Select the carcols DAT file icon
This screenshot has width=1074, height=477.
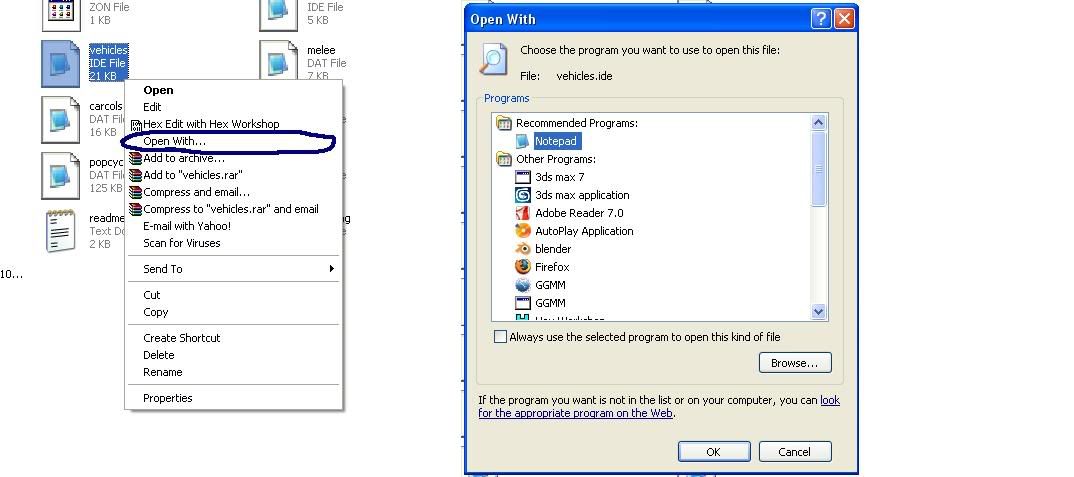(x=61, y=119)
